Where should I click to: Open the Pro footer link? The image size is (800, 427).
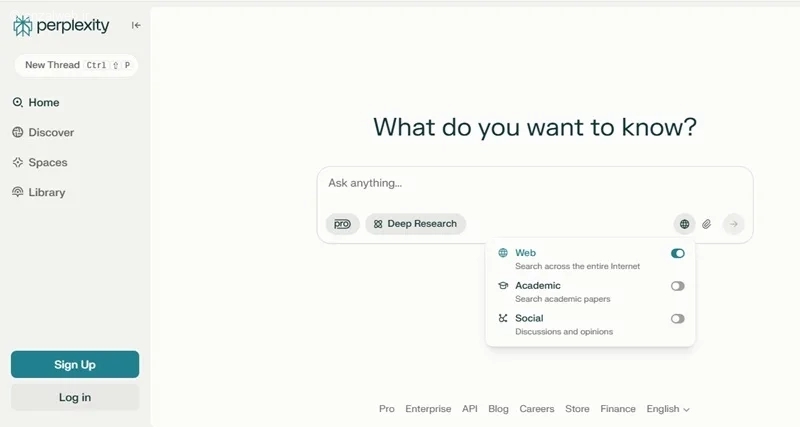[x=387, y=409]
